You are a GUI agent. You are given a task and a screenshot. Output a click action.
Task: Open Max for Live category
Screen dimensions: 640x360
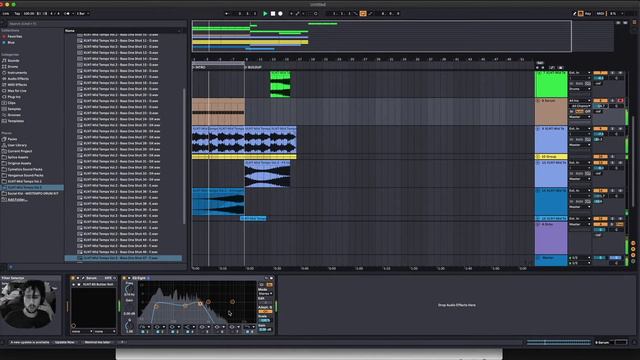[17, 91]
